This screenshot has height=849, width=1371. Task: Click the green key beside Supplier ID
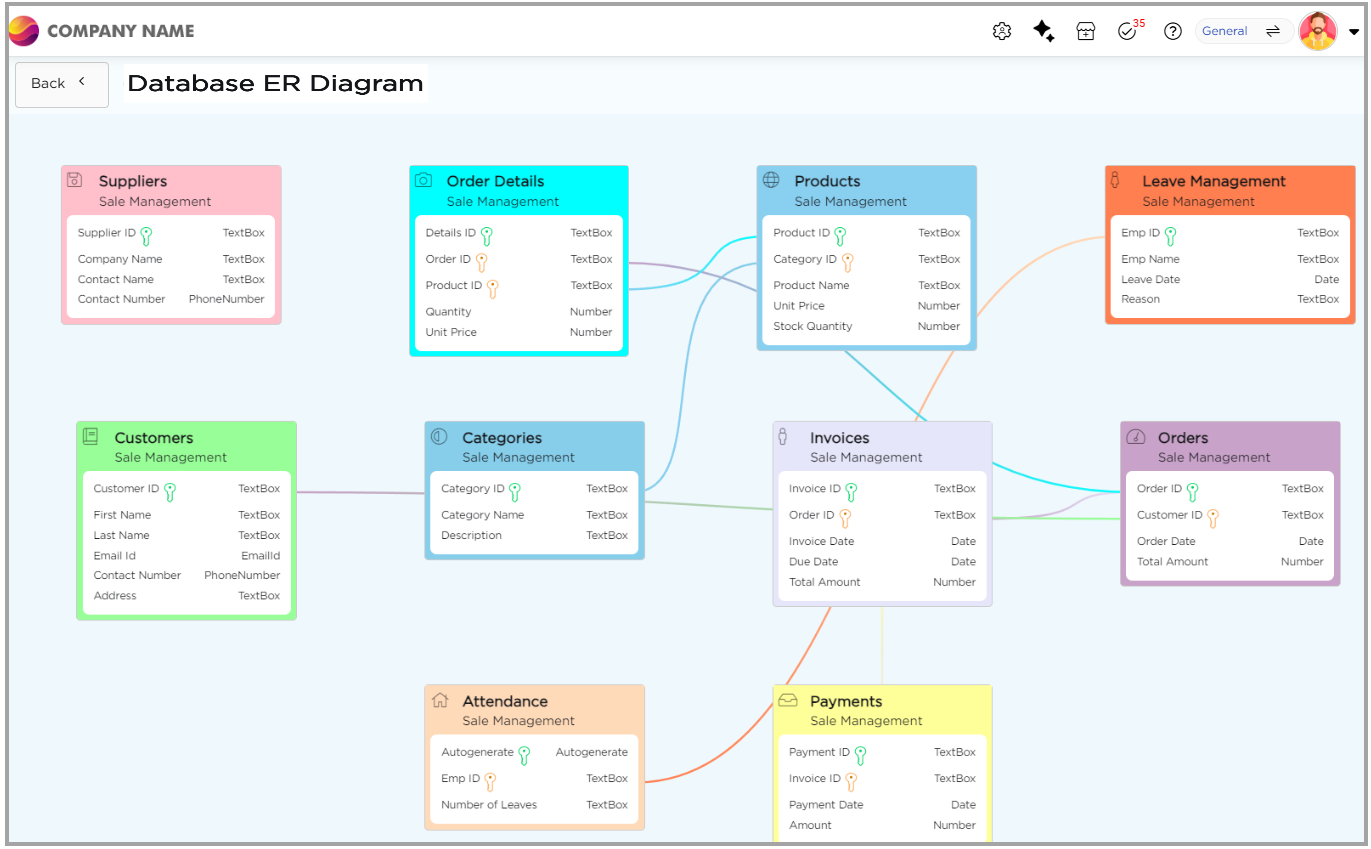coord(146,236)
